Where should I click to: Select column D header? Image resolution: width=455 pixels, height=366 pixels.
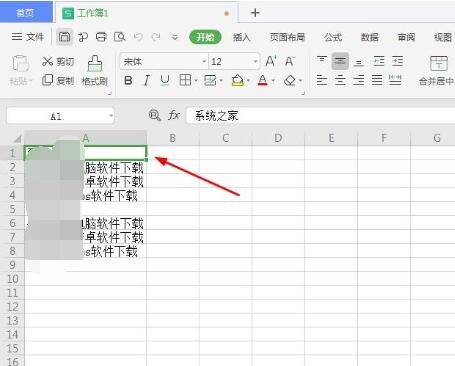278,138
